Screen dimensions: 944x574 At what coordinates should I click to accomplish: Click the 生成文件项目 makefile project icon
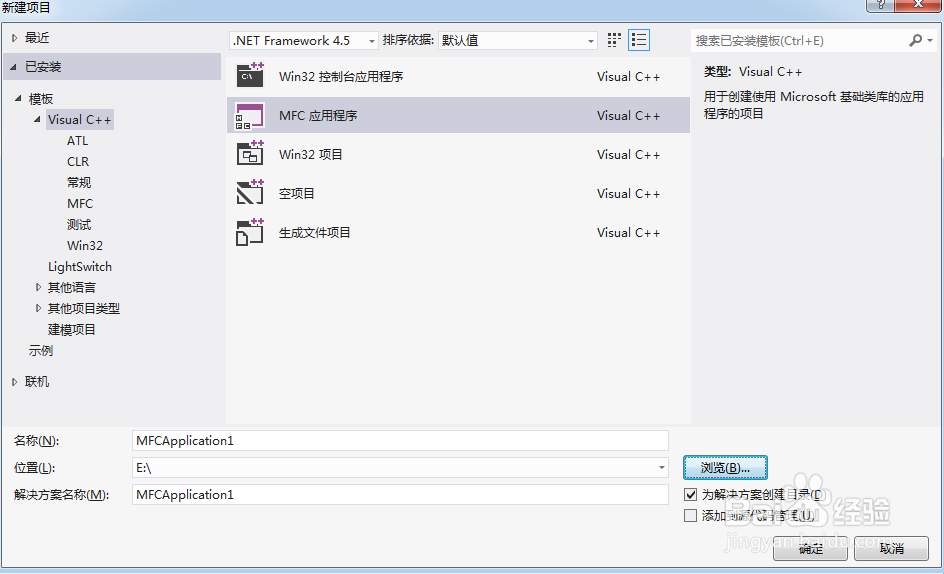point(250,232)
